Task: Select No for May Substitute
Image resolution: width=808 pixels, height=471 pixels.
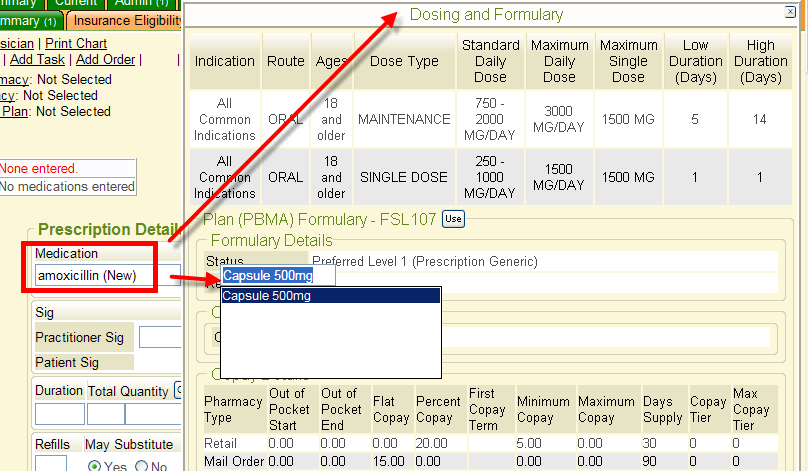Action: click(140, 466)
